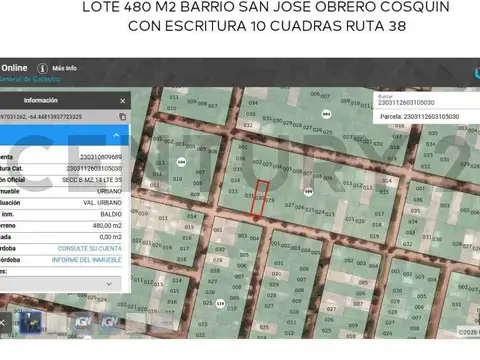The width and height of the screenshot is (480, 360).
Task: Click the red-outlined parcel 030
Action: pyautogui.click(x=260, y=198)
